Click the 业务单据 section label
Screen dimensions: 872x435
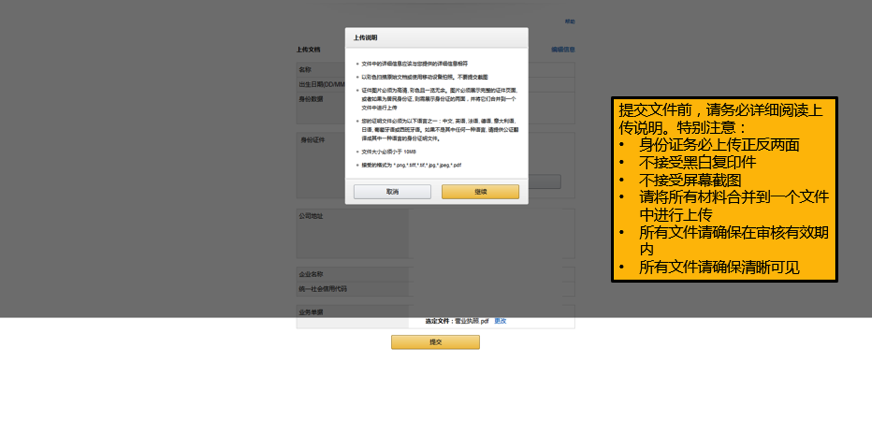coord(311,311)
